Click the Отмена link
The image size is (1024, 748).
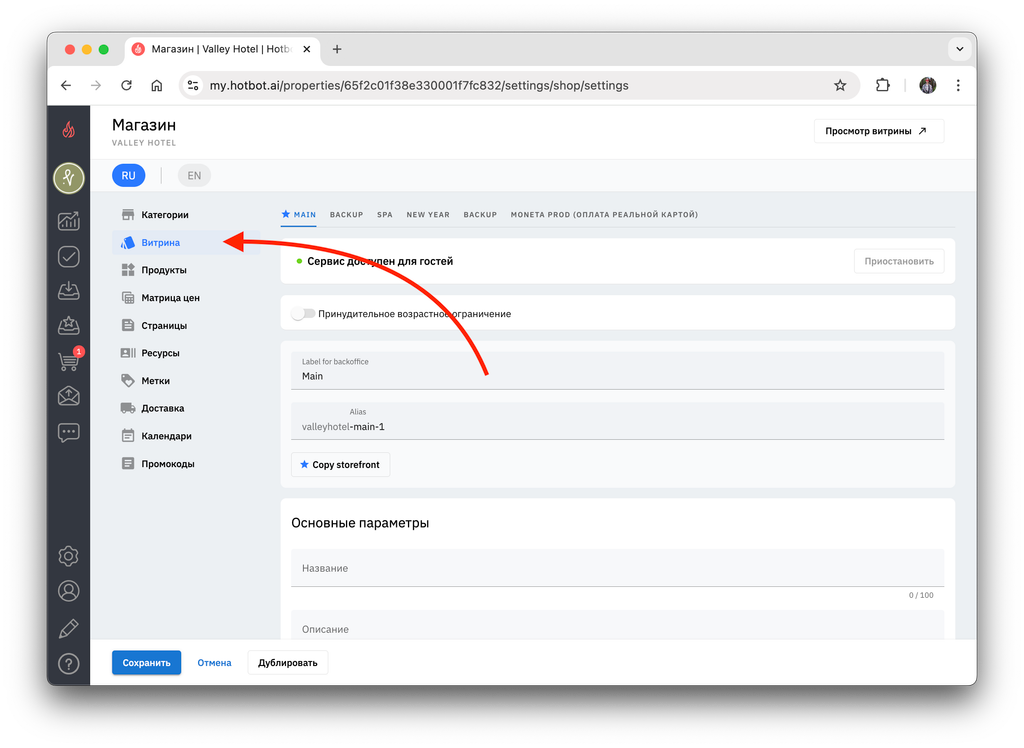[x=214, y=662]
